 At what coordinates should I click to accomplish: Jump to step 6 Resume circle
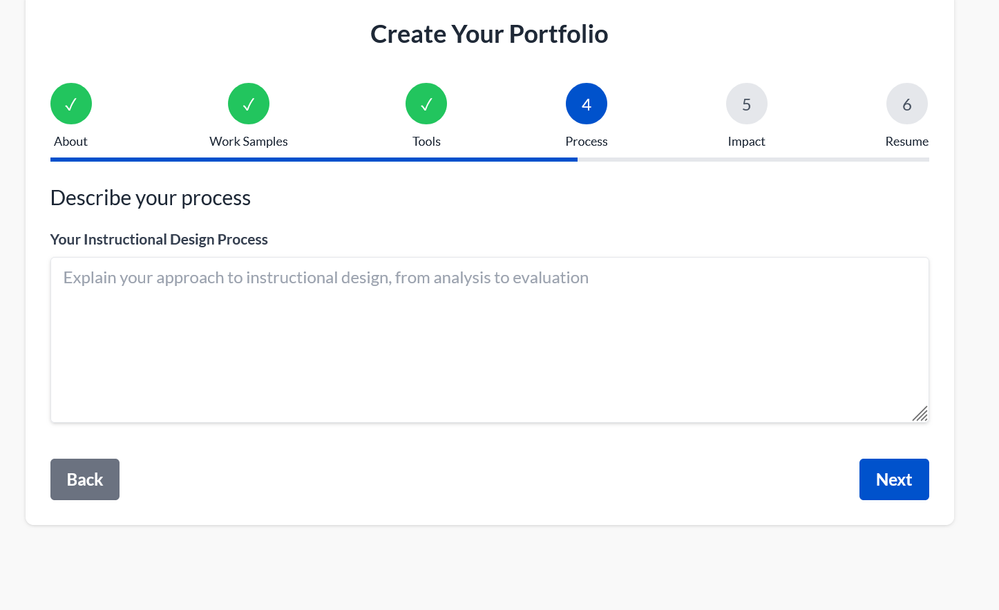tap(906, 104)
